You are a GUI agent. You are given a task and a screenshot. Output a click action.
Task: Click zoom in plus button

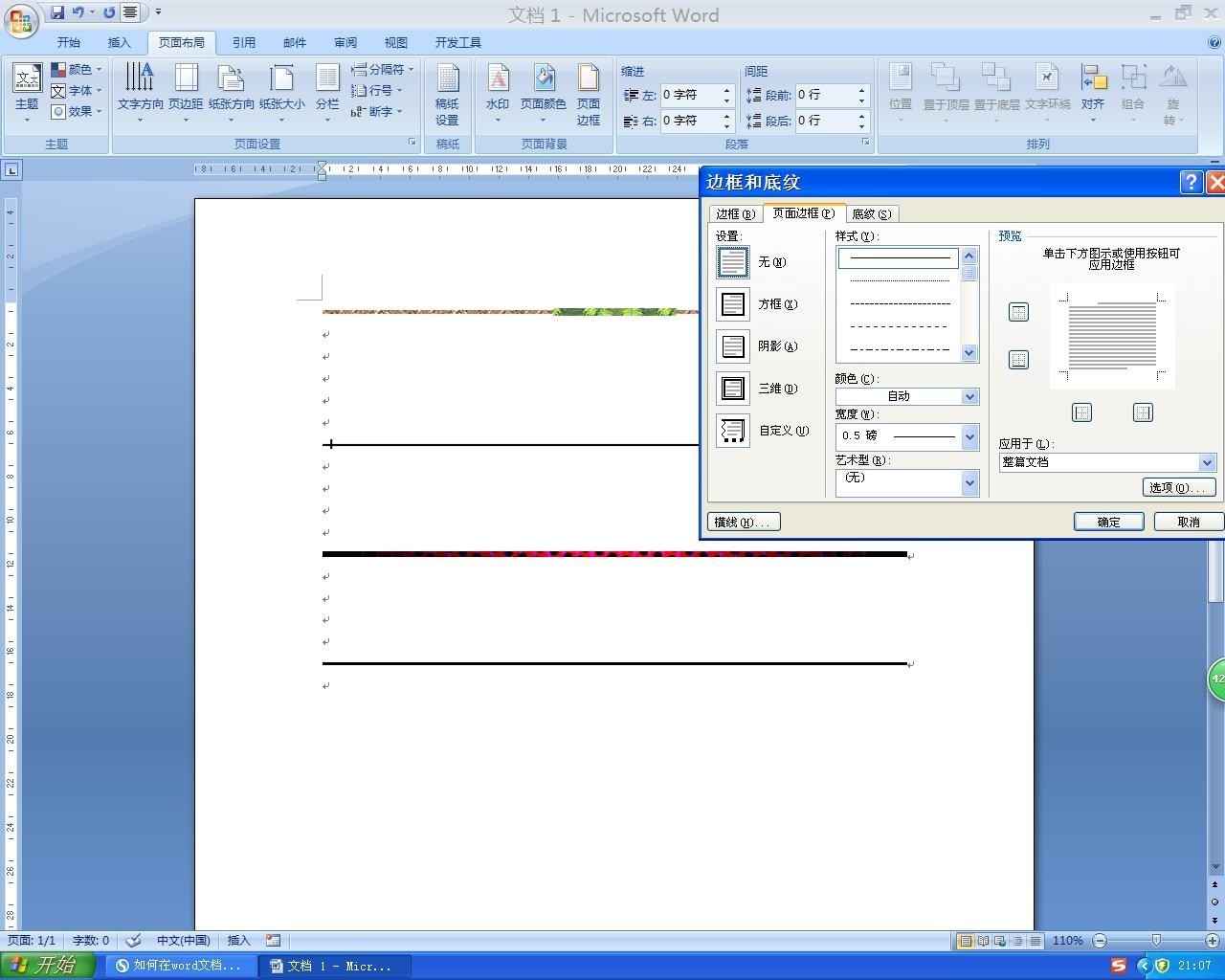(1212, 941)
